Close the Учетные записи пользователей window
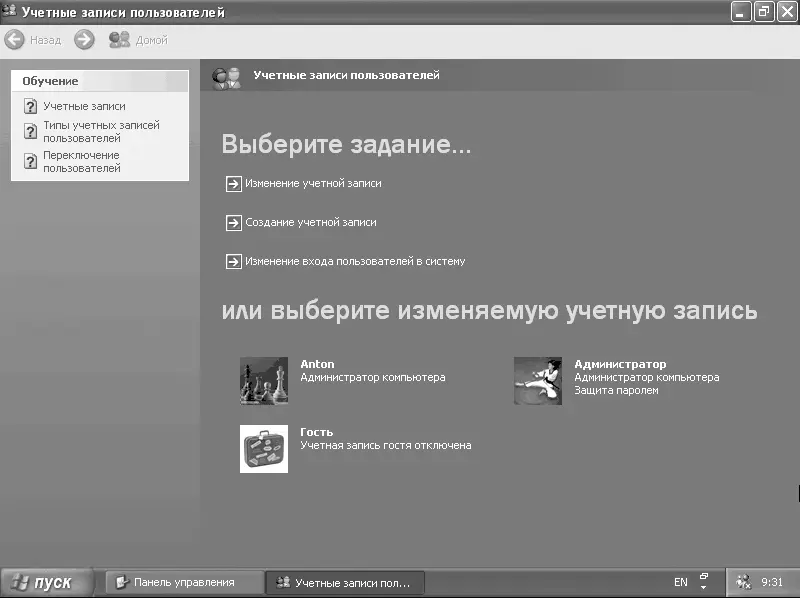The height and width of the screenshot is (598, 800). click(787, 11)
